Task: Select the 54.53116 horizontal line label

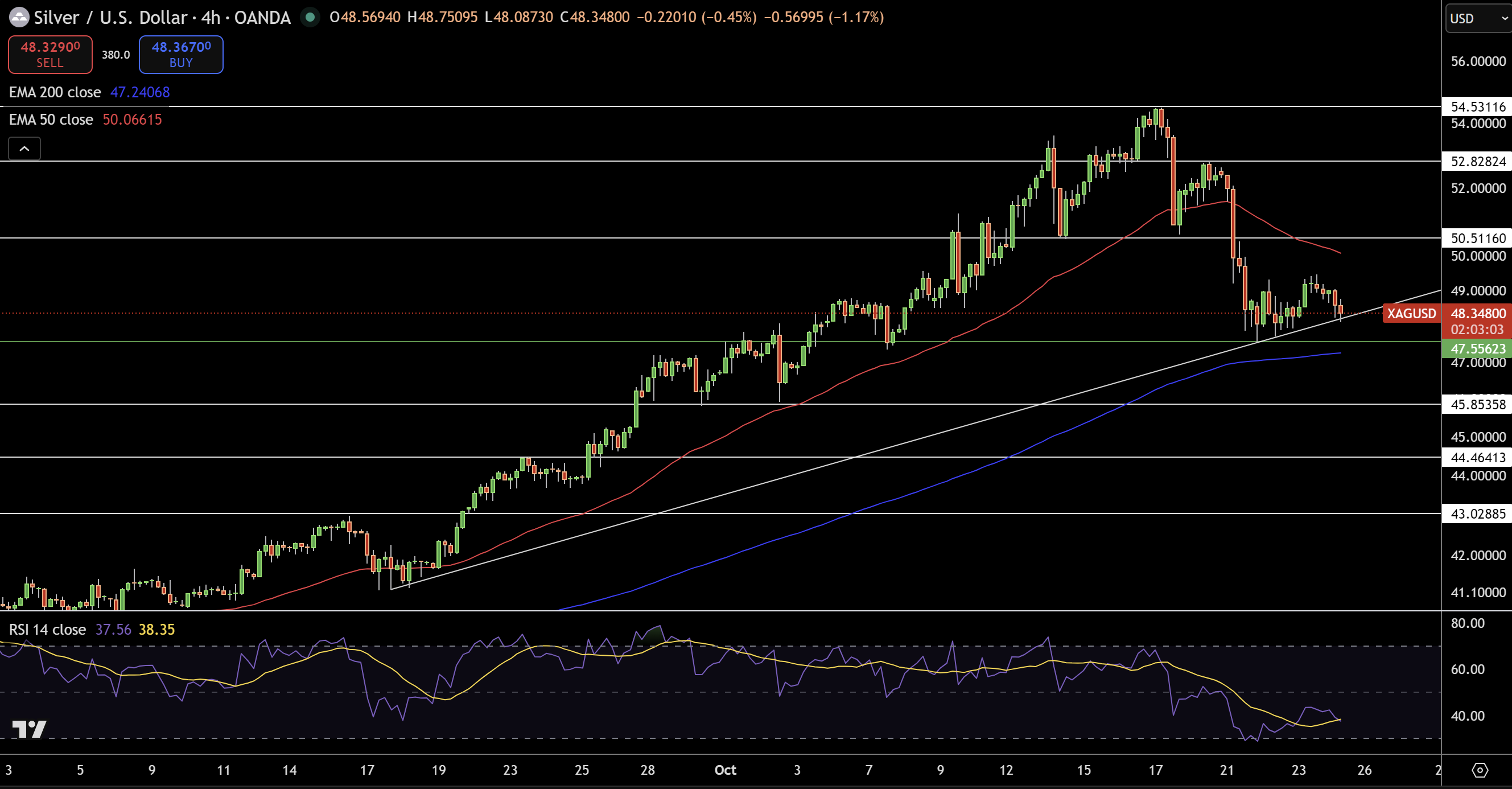Action: [x=1477, y=107]
